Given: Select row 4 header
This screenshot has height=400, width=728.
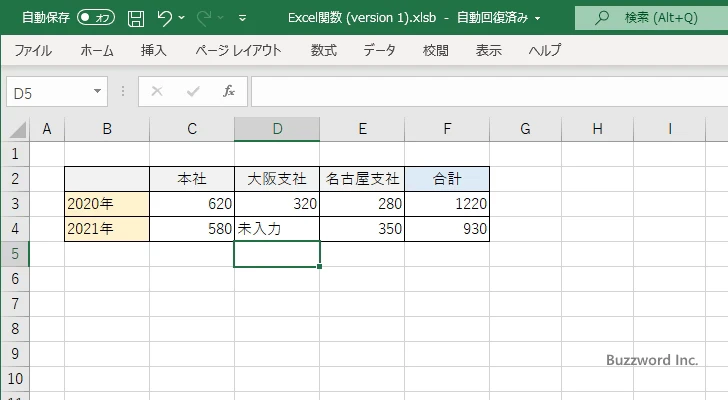Looking at the screenshot, I should (x=15, y=229).
